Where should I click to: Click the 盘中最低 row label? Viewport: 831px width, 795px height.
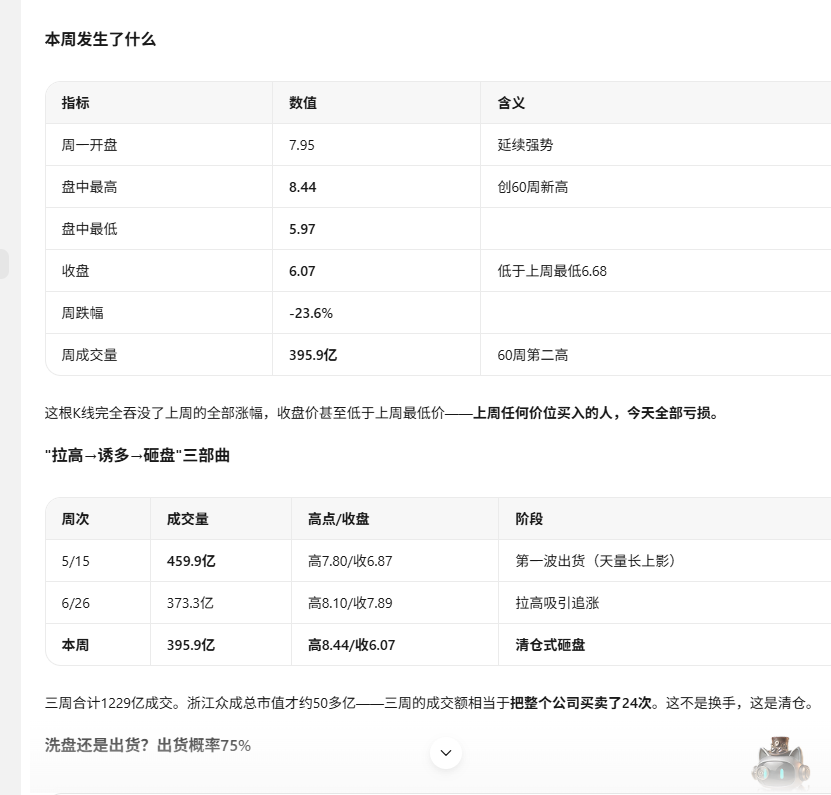click(89, 229)
